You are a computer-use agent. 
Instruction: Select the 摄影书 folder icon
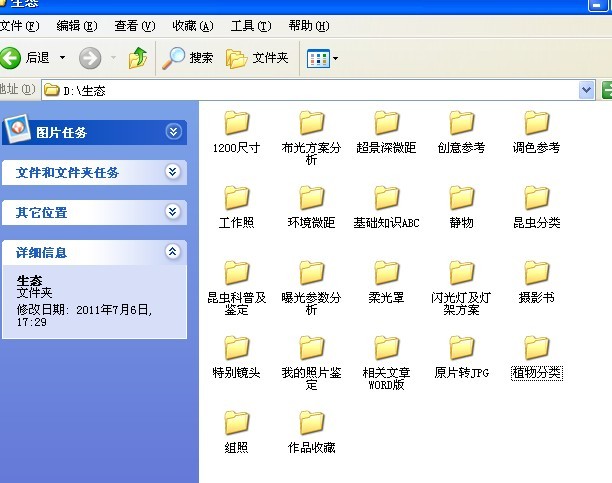tap(537, 273)
